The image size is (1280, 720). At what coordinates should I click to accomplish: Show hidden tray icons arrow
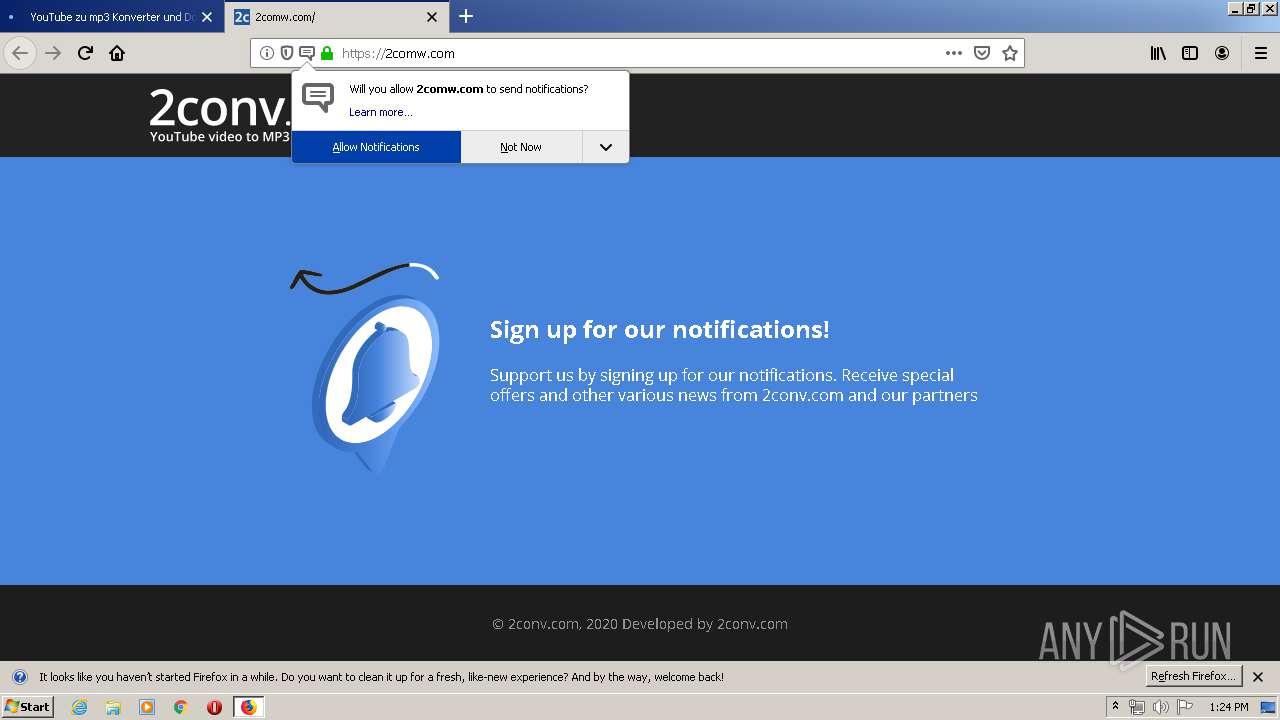[x=1115, y=707]
